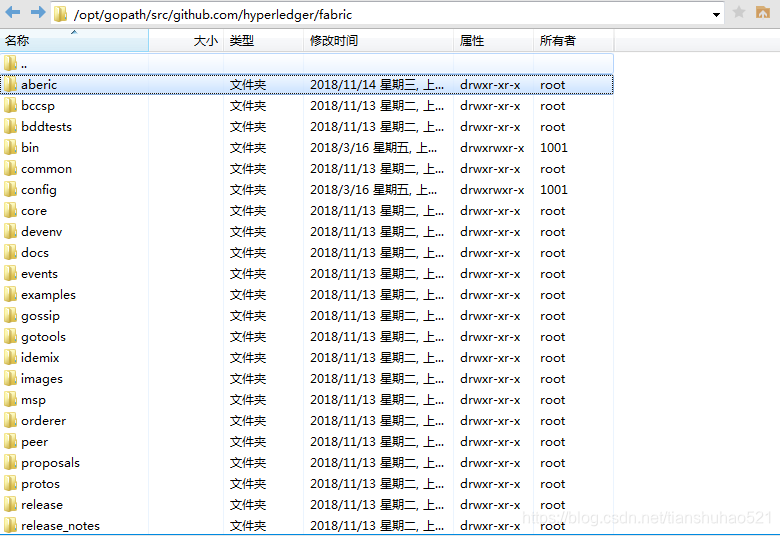Image resolution: width=780 pixels, height=536 pixels.
Task: Select the orderer folder icon
Action: coord(10,421)
